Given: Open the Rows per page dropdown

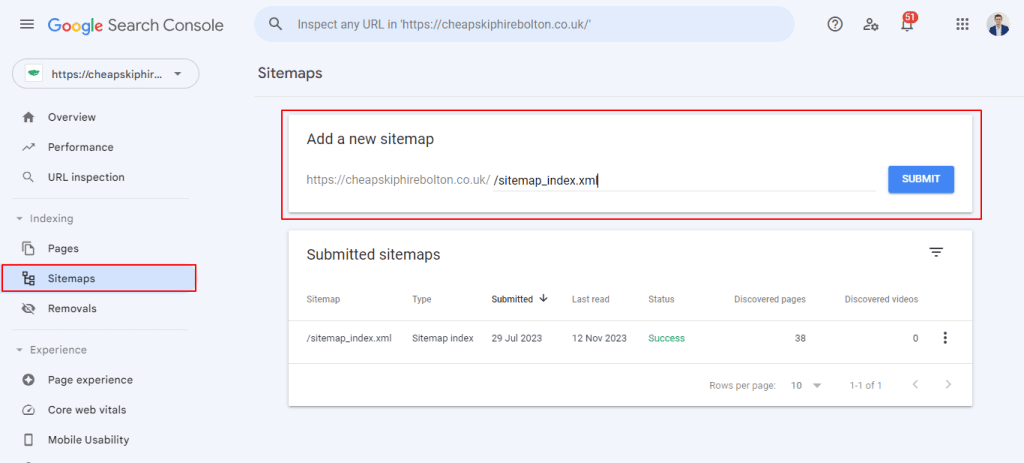Looking at the screenshot, I should click(806, 385).
